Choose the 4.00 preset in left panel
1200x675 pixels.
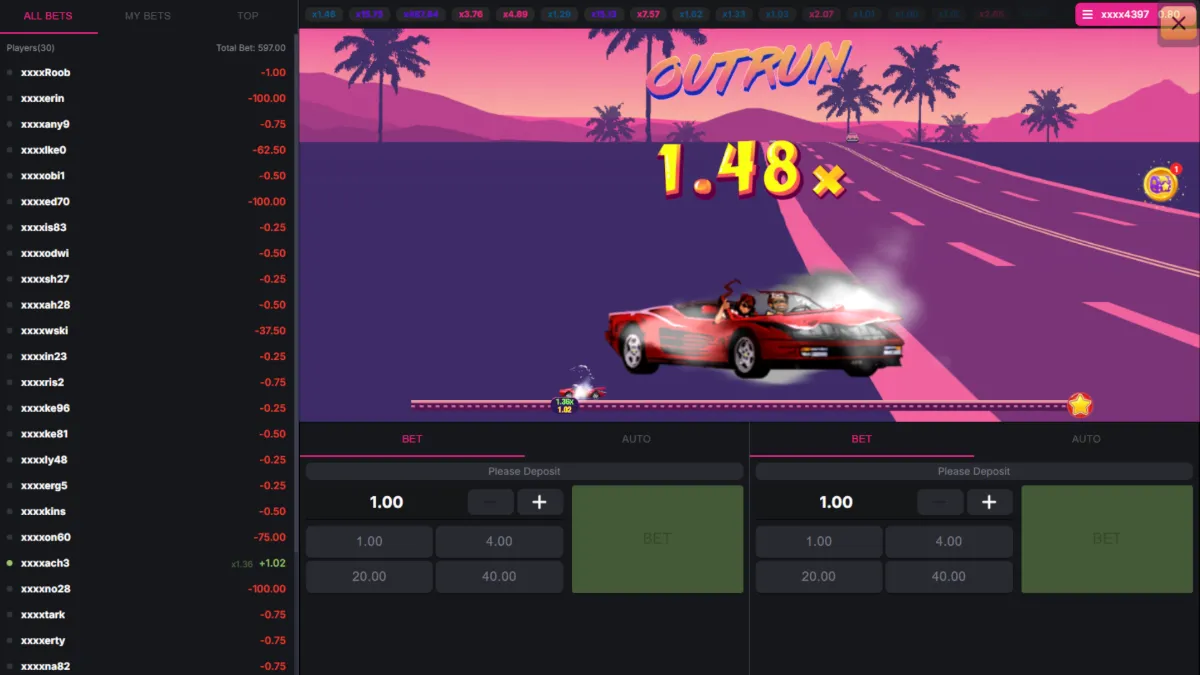click(499, 541)
